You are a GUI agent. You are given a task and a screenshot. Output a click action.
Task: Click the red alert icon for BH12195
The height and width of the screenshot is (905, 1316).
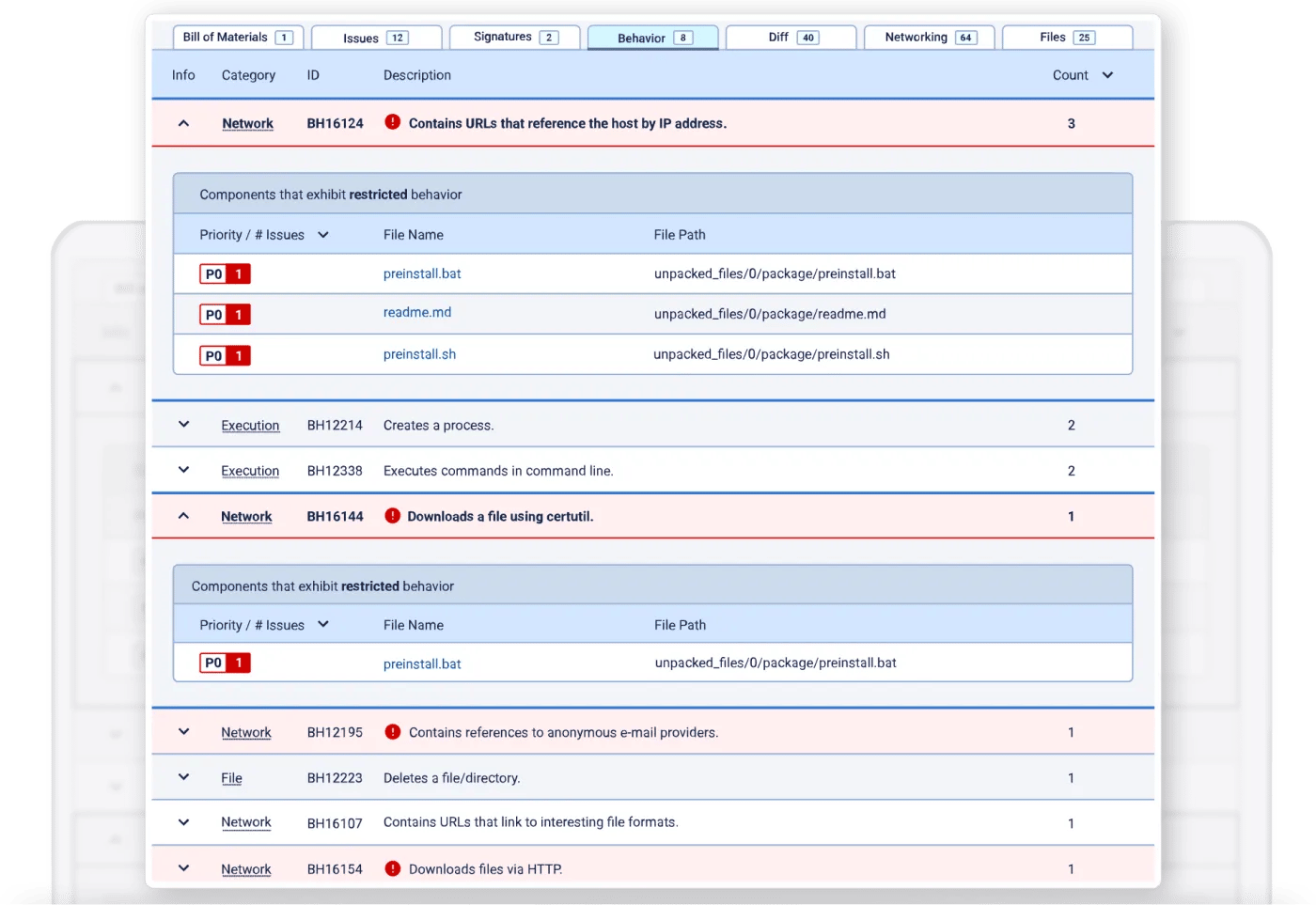click(x=393, y=731)
